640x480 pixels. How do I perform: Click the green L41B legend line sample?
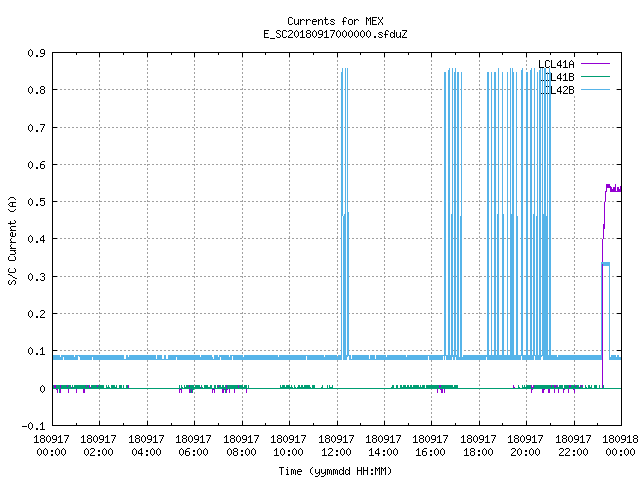coord(595,76)
